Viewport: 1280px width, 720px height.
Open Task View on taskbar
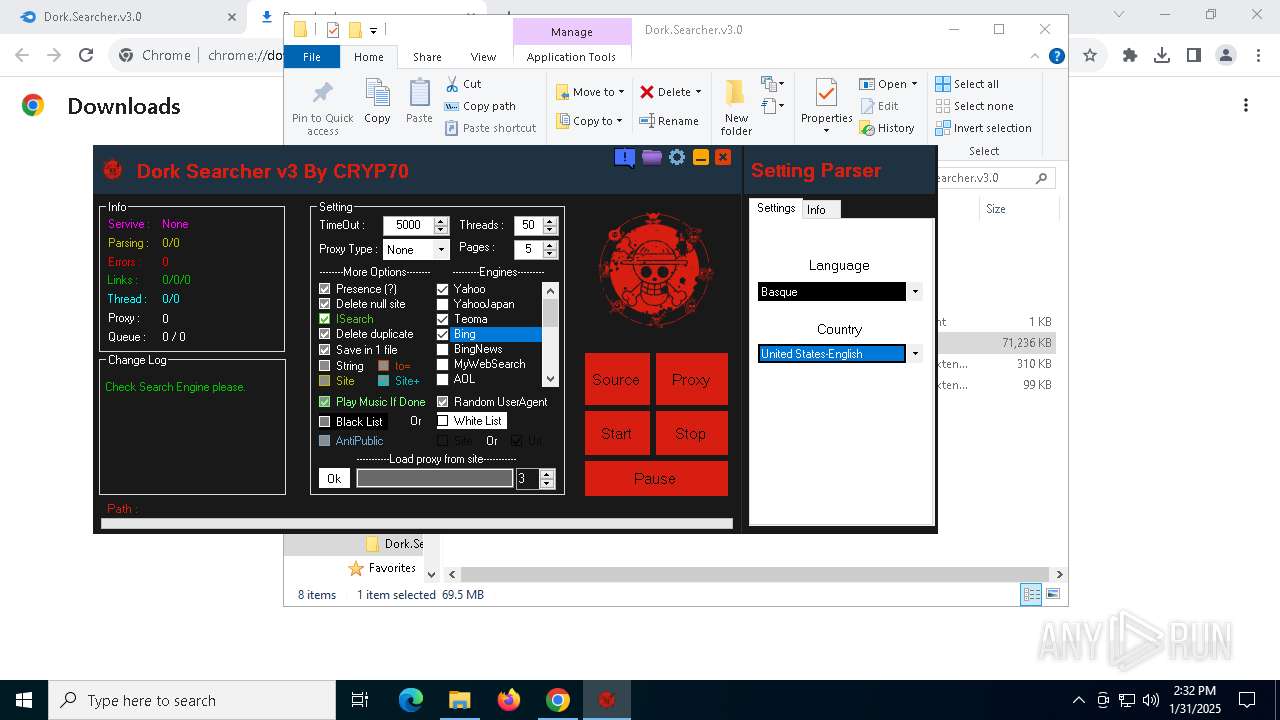coord(360,700)
